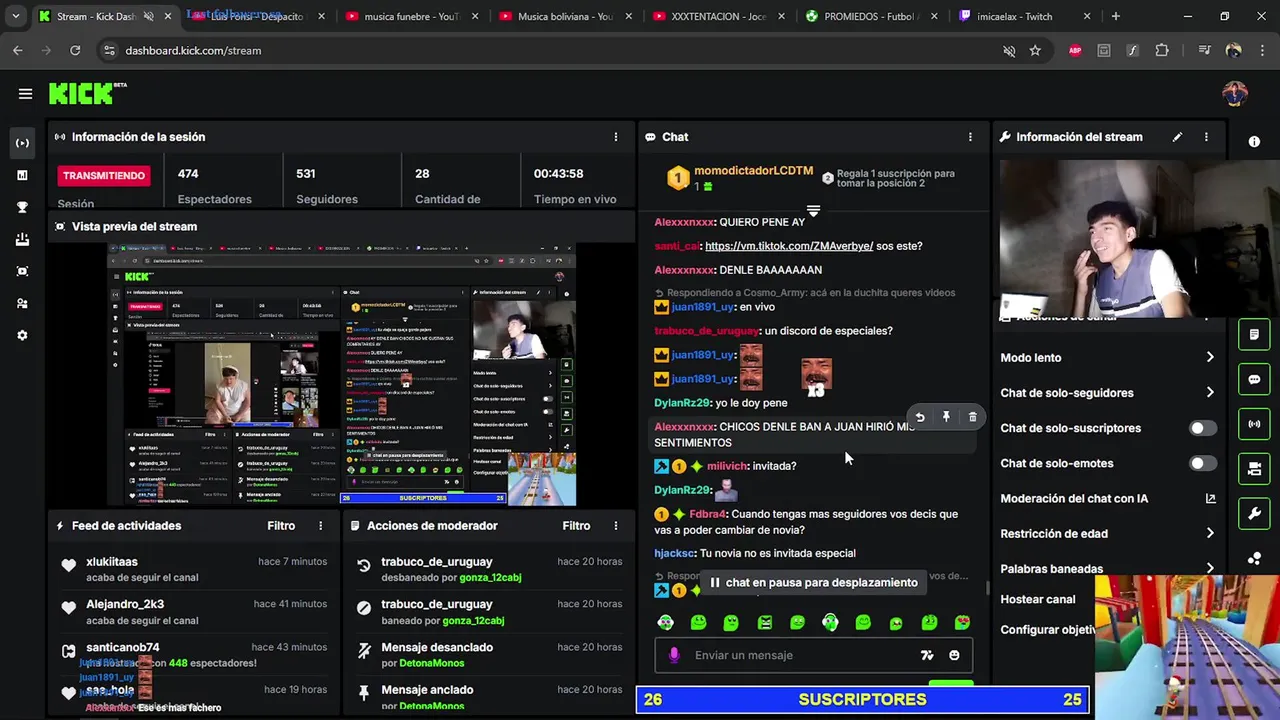Open the community people icon in left sidebar
Viewport: 1280px width, 720px height.
[22, 303]
